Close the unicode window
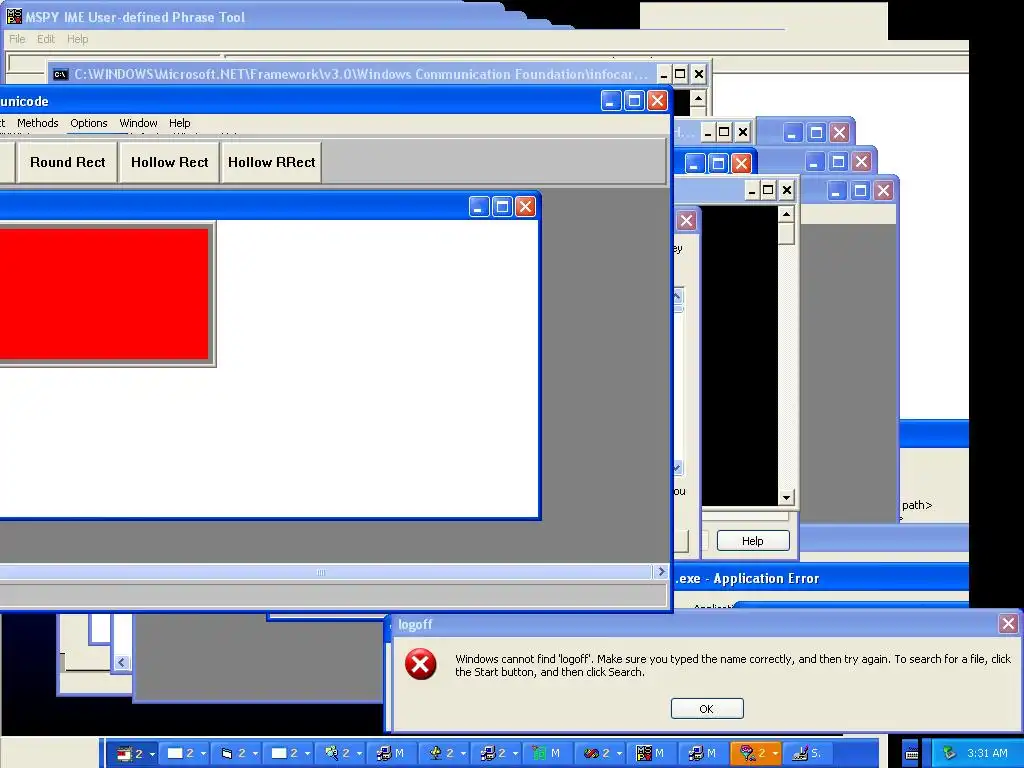The image size is (1024, 768). point(657,101)
